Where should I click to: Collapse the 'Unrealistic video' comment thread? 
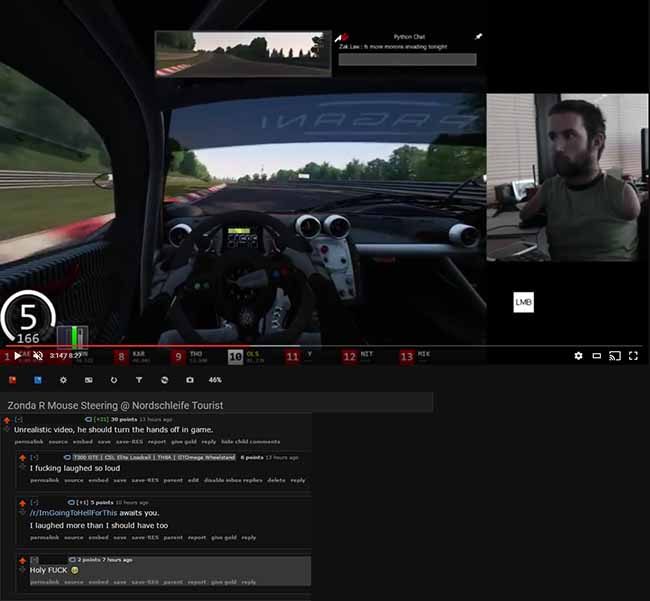point(19,419)
